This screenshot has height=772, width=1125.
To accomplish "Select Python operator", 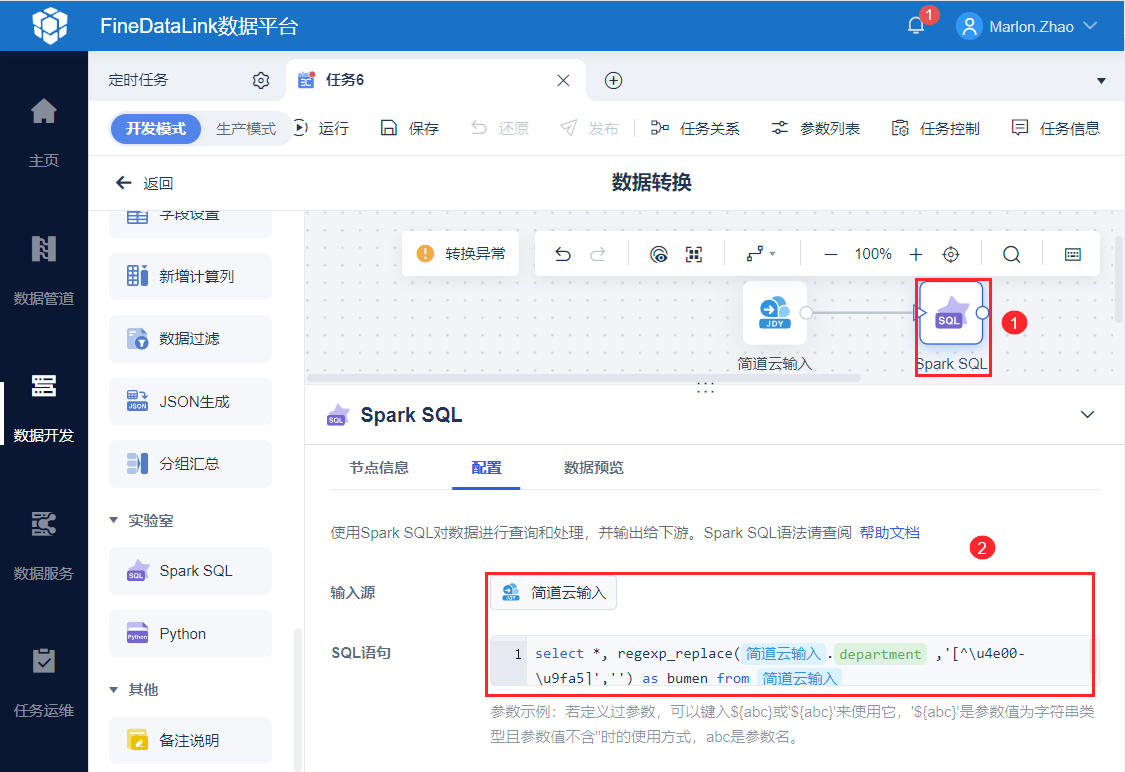I will 190,634.
